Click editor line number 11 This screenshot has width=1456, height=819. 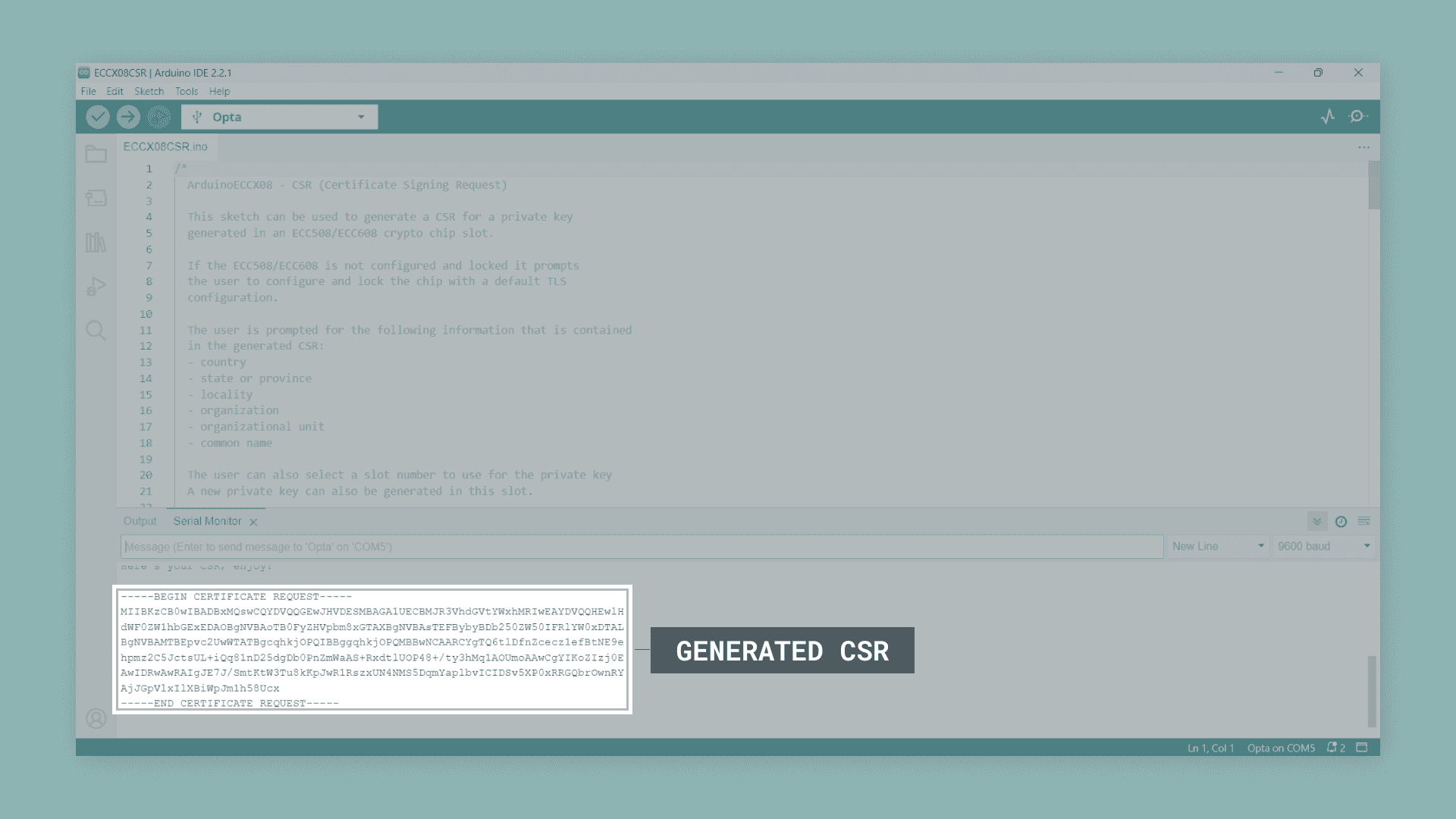(x=146, y=330)
